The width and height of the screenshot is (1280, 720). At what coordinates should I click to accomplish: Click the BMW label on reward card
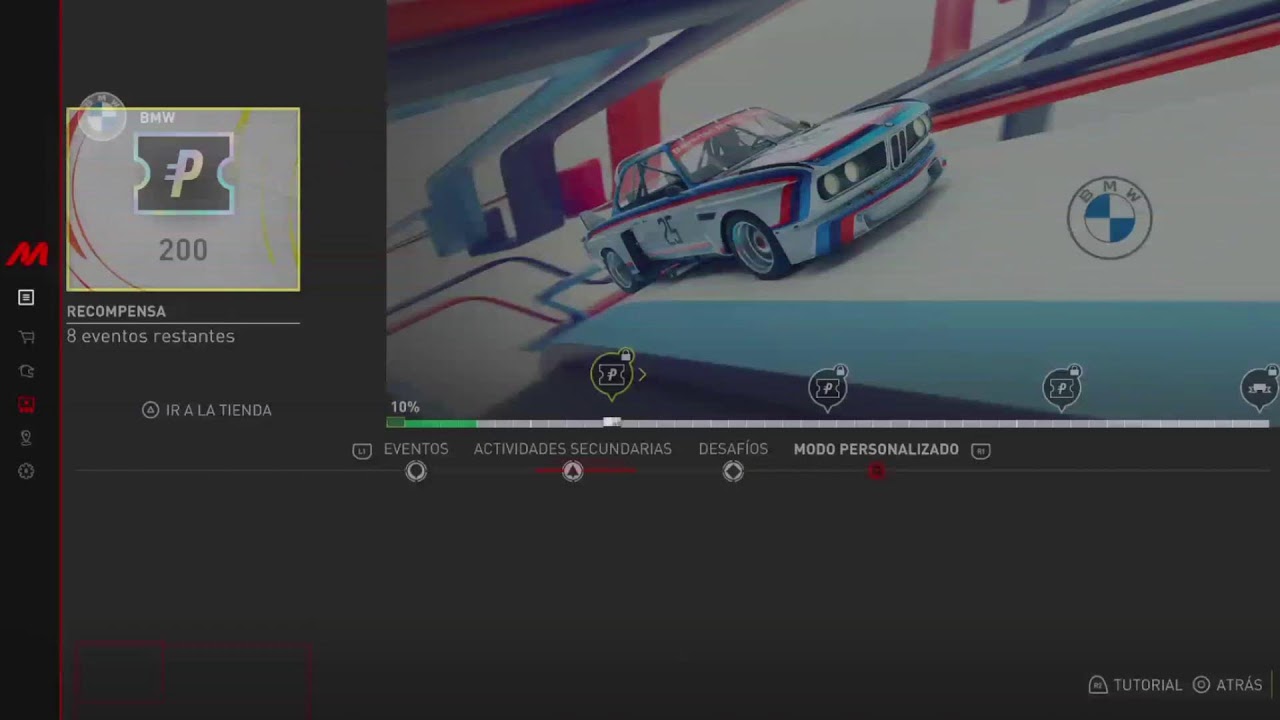coord(157,118)
